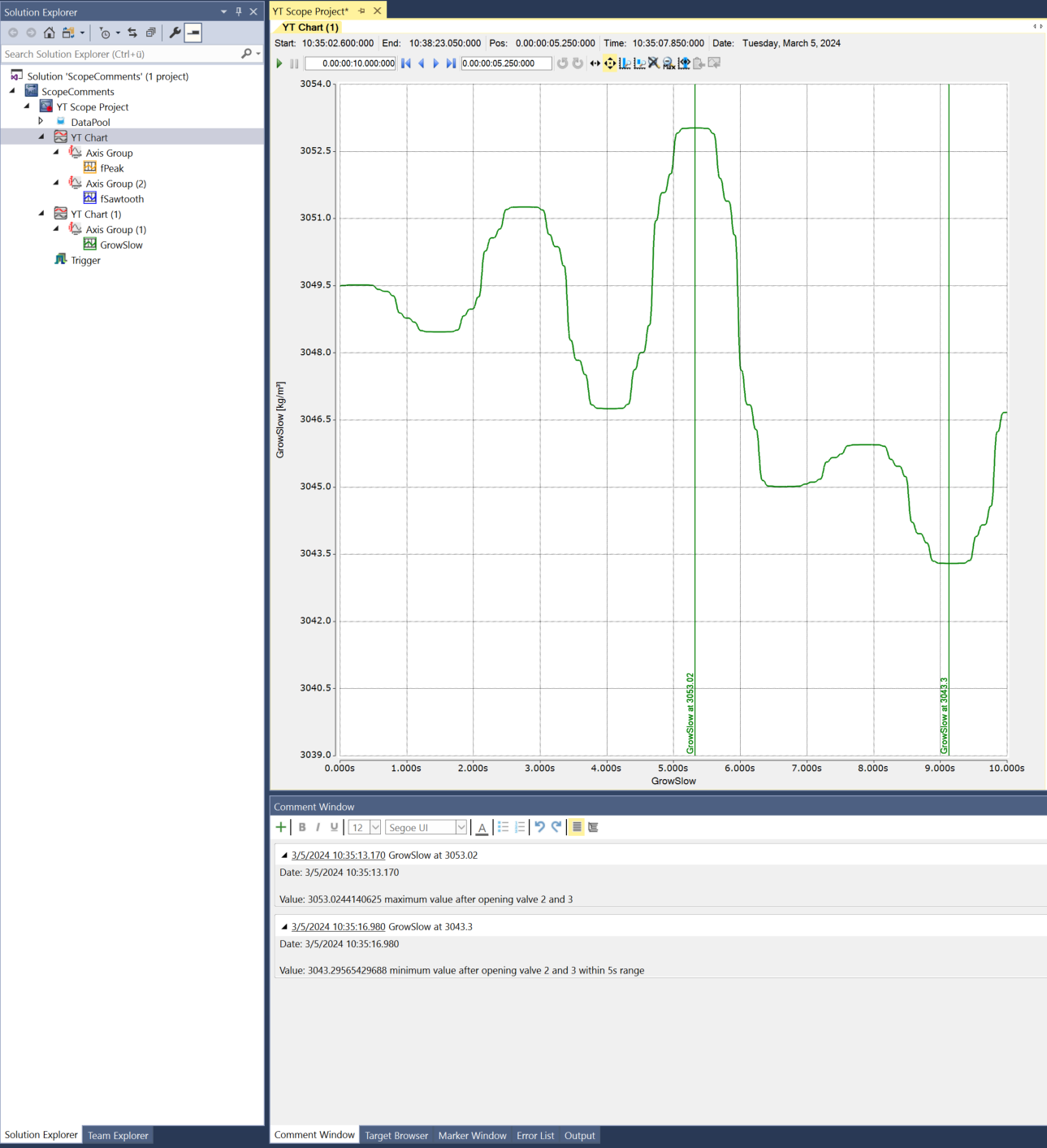Jump to the end of the recording
This screenshot has width=1047, height=1148.
coord(451,63)
